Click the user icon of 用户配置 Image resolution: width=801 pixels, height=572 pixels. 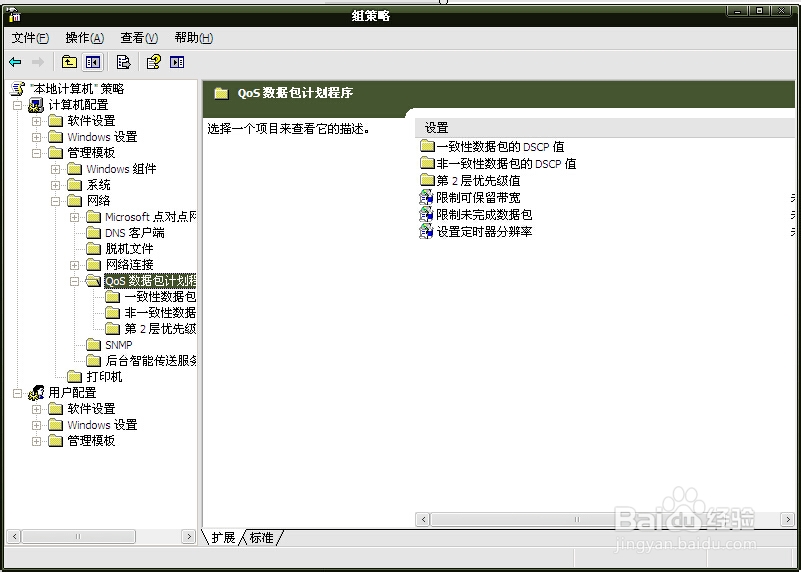click(x=36, y=393)
